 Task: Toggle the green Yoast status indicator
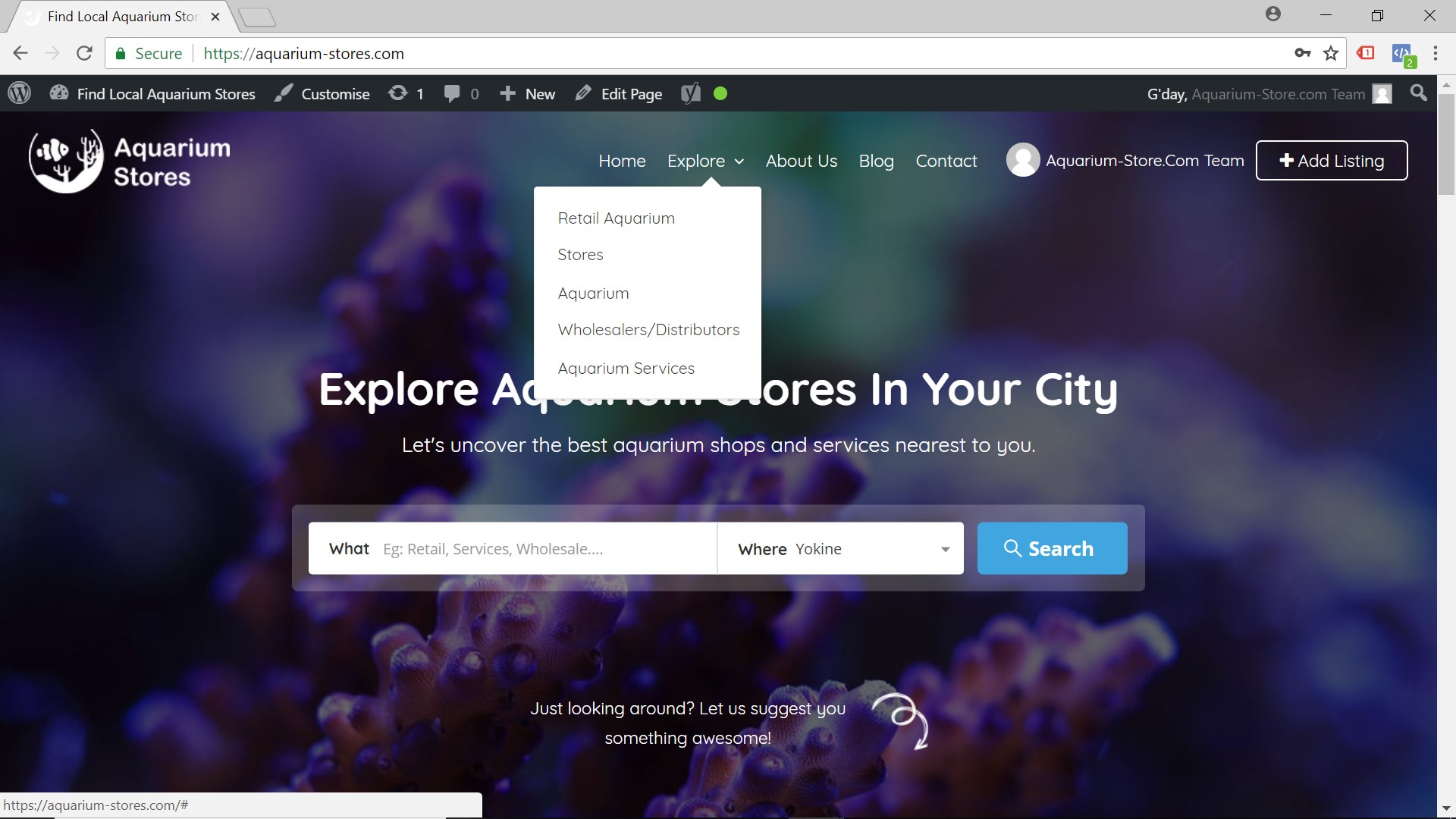(x=718, y=93)
